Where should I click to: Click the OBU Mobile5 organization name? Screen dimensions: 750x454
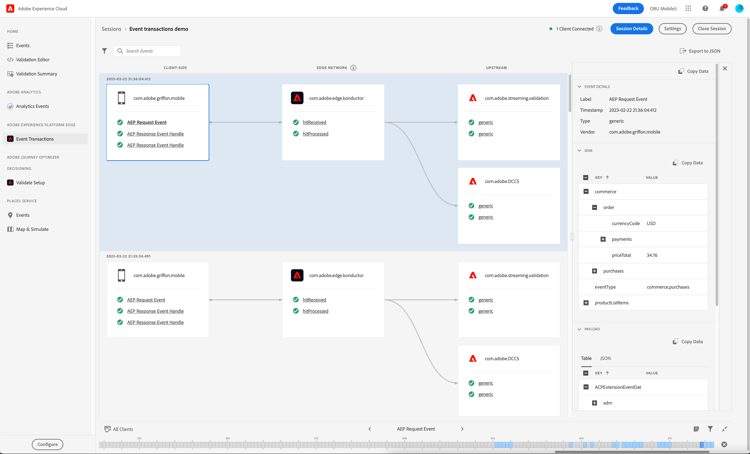[x=663, y=9]
